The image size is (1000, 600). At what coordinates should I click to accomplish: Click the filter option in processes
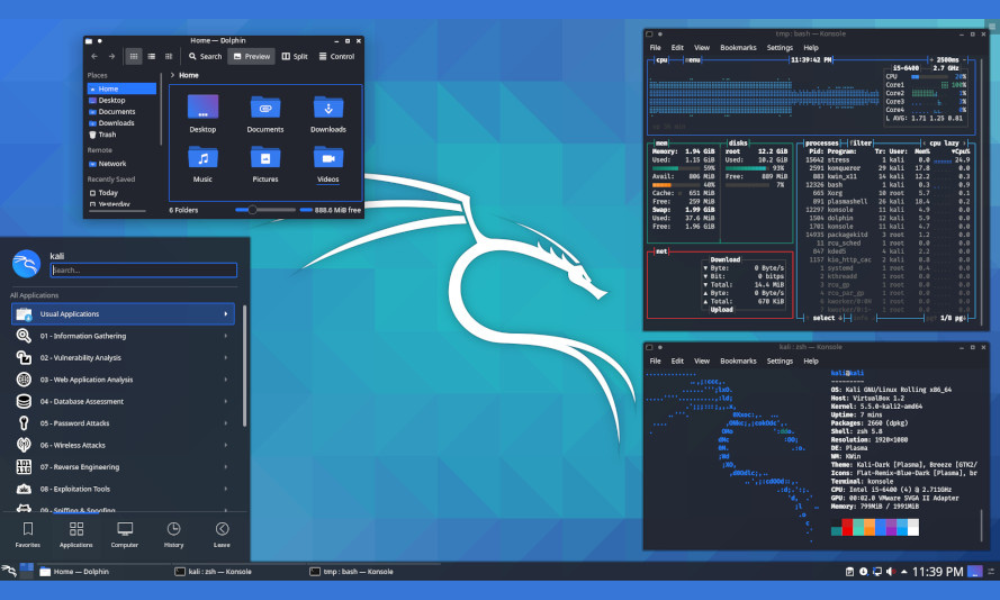click(861, 143)
